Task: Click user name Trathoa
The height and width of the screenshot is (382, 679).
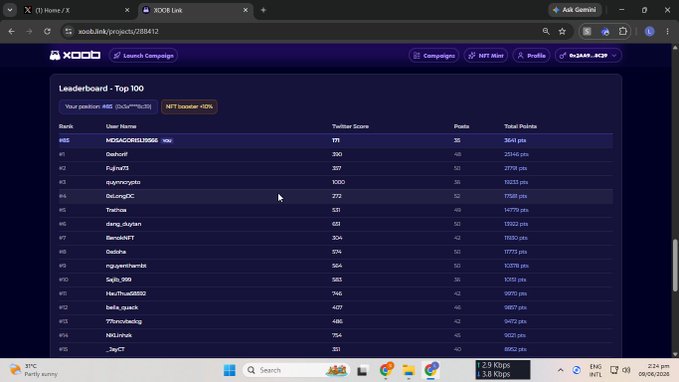Action: click(x=116, y=210)
